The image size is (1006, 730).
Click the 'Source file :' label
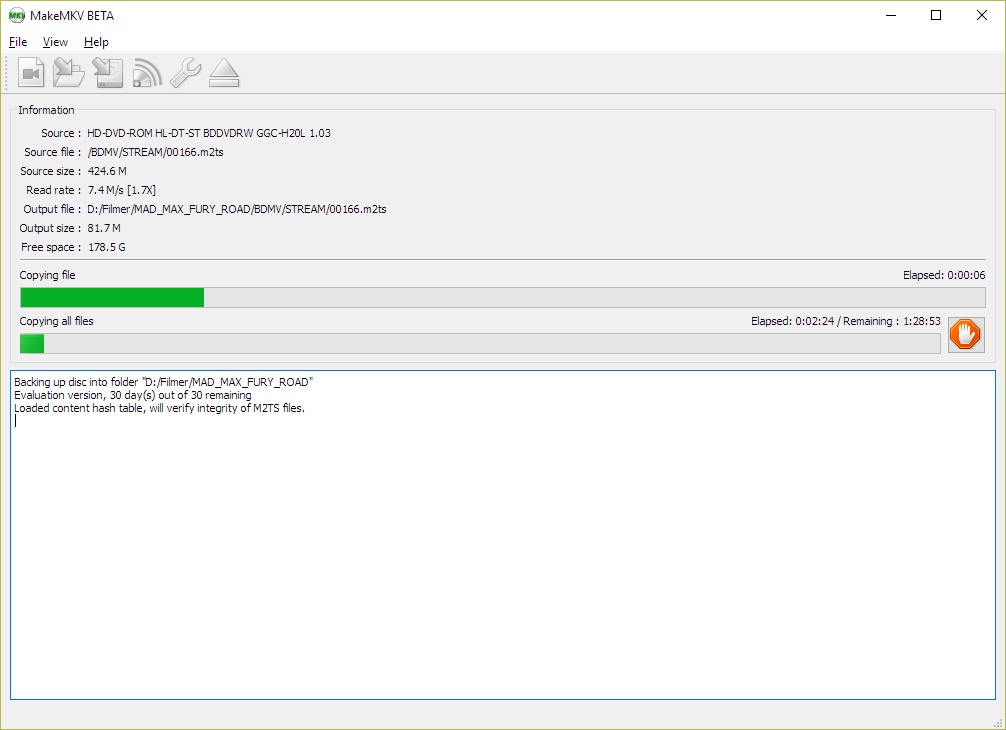(53, 152)
